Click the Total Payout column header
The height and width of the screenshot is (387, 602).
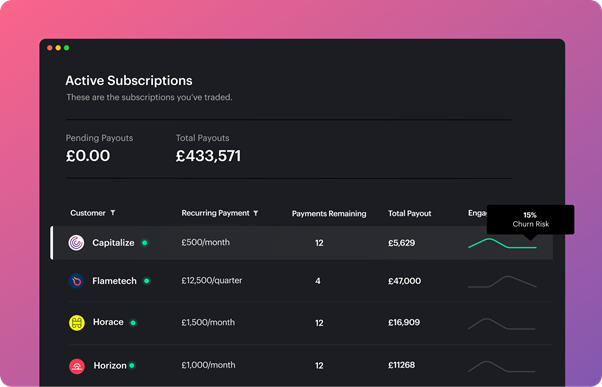(x=410, y=213)
